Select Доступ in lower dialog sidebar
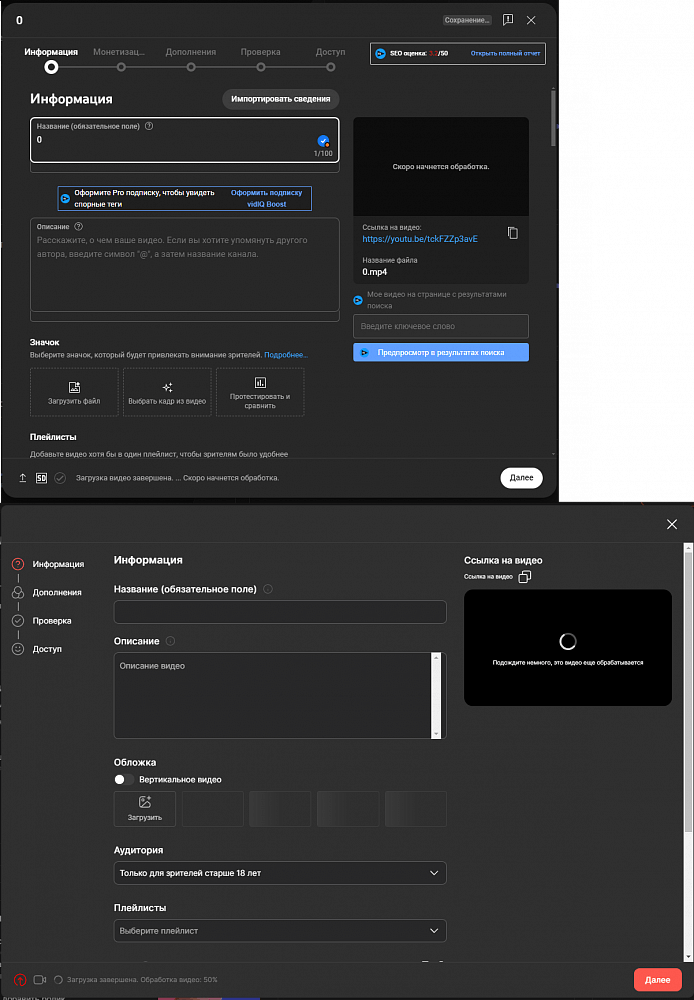The width and height of the screenshot is (694, 1000). click(37, 649)
